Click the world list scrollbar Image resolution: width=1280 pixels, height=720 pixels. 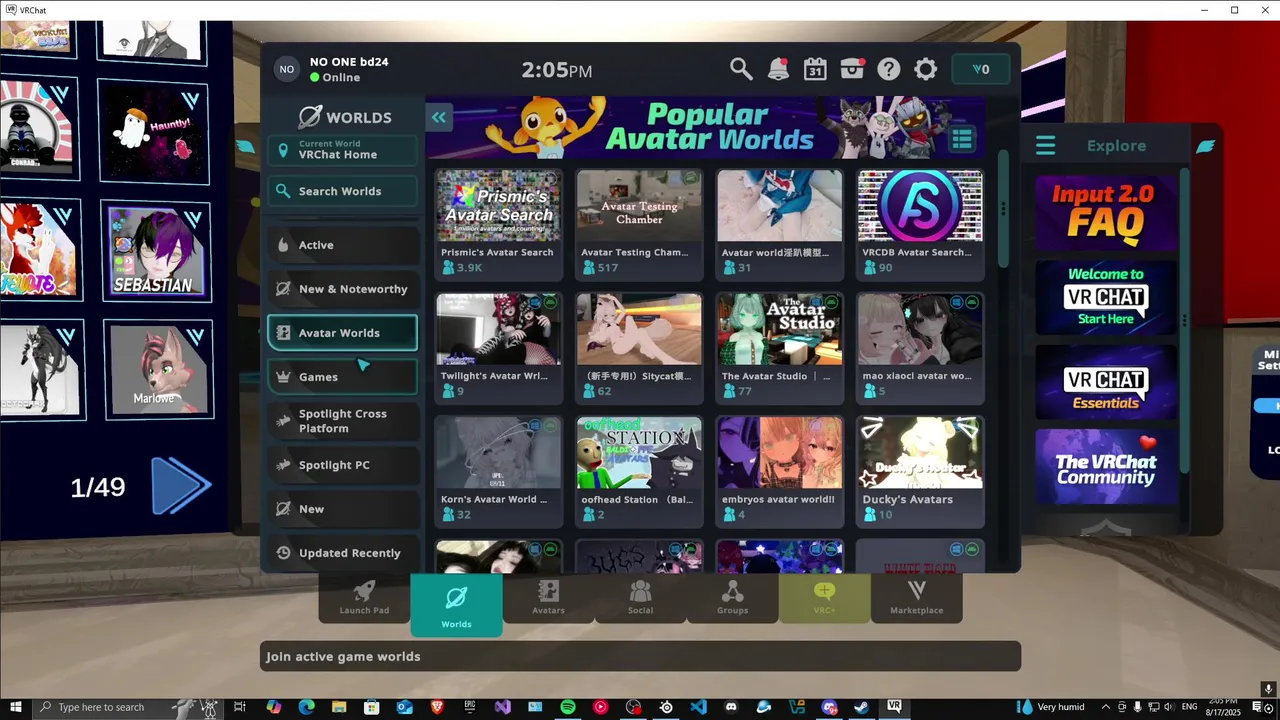pos(1003,208)
